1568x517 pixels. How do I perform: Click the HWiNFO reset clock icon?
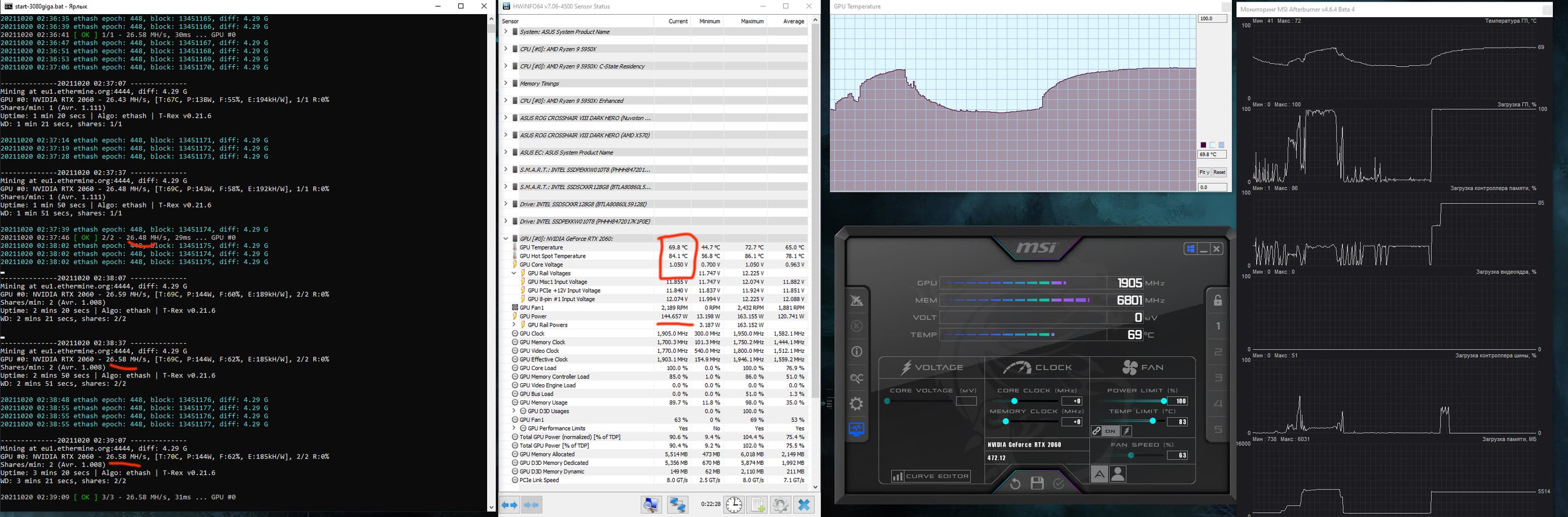point(734,505)
